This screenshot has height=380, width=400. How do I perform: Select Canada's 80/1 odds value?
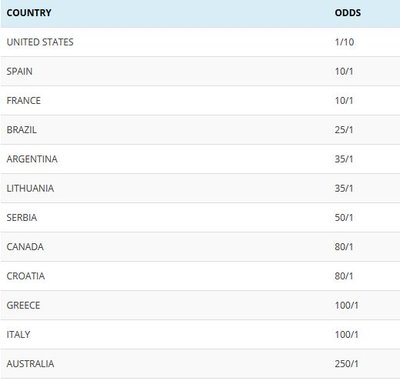(x=344, y=247)
